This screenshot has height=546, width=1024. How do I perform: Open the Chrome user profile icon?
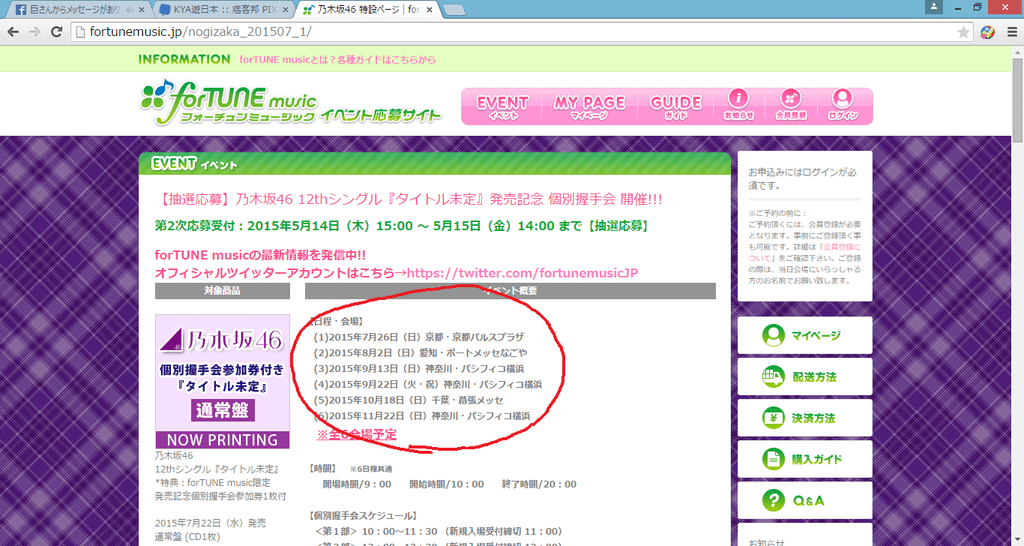(933, 6)
